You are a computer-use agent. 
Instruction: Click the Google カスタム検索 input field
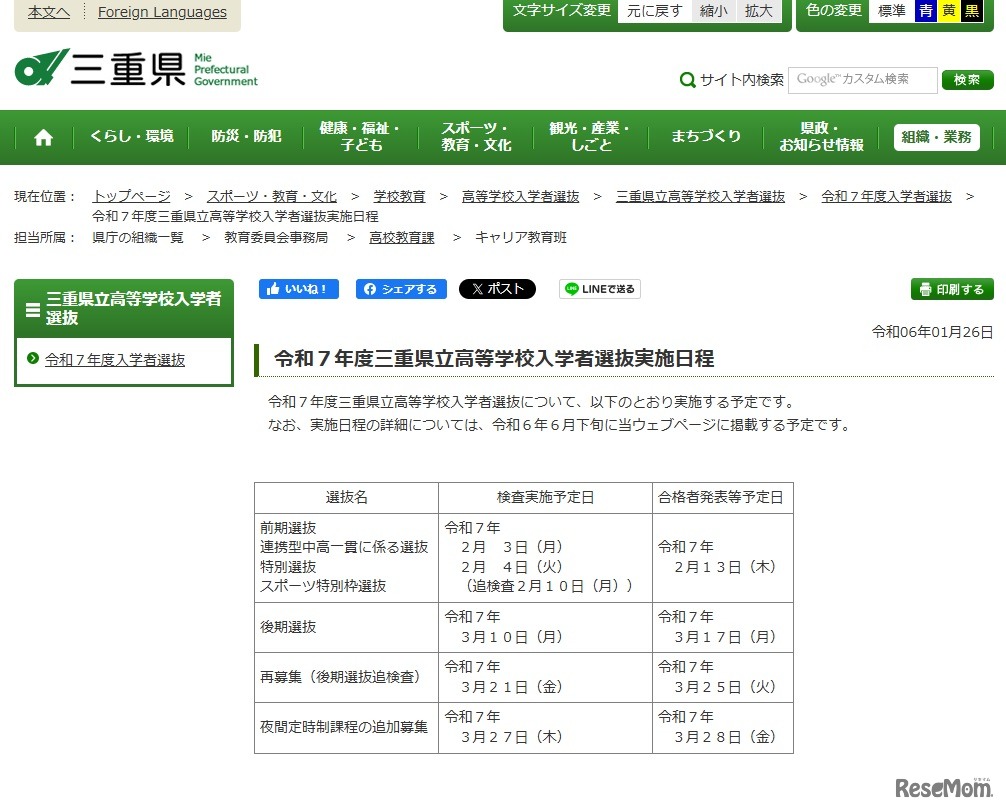[x=862, y=79]
